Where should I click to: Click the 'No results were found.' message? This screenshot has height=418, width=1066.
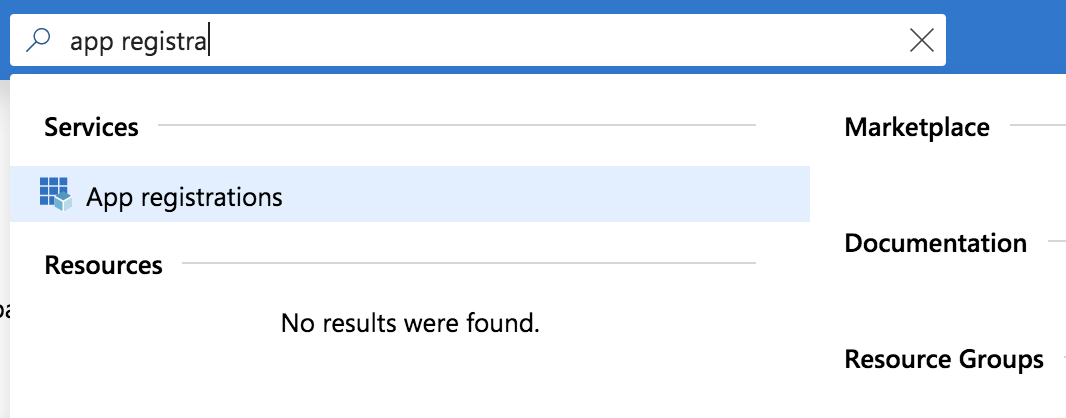point(410,323)
